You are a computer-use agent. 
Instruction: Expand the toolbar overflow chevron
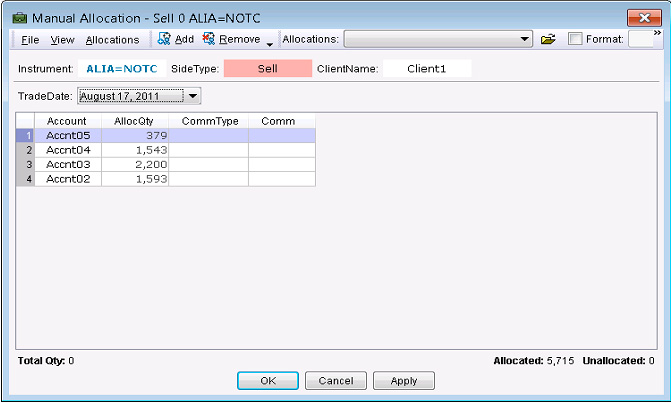(x=657, y=33)
